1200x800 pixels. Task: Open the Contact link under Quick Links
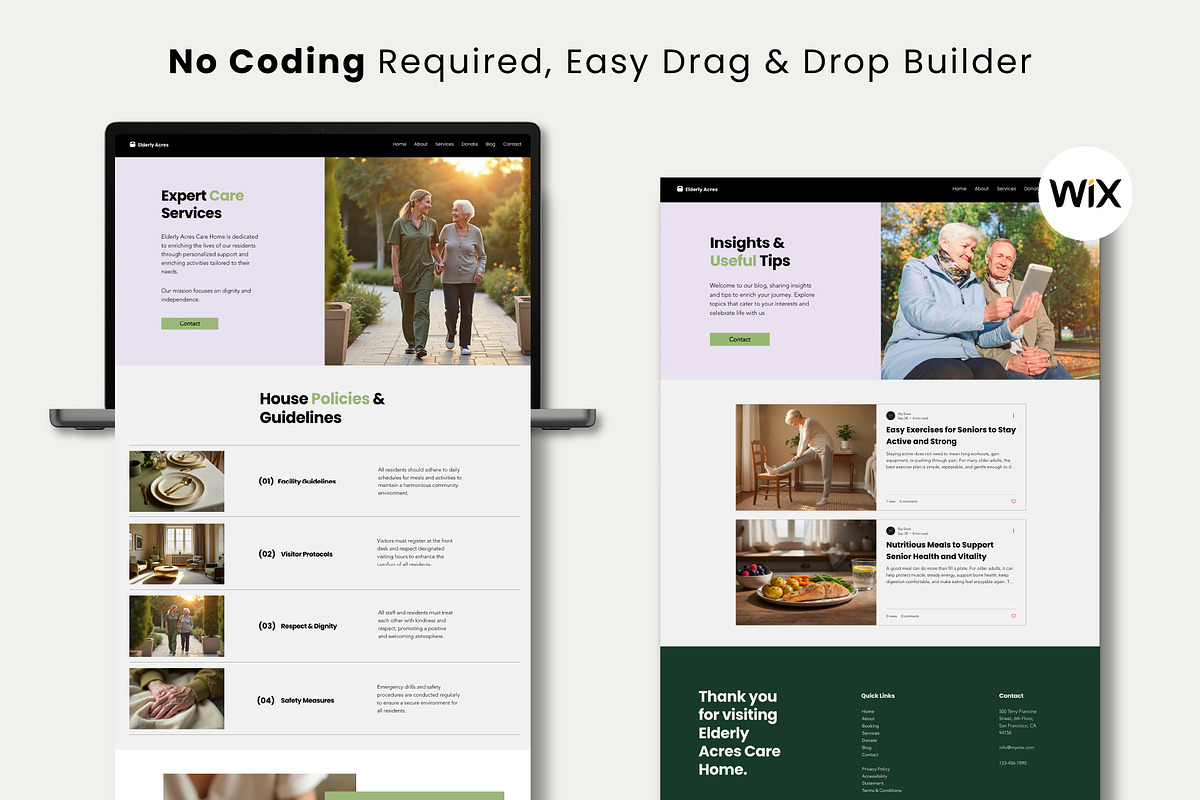tap(870, 754)
